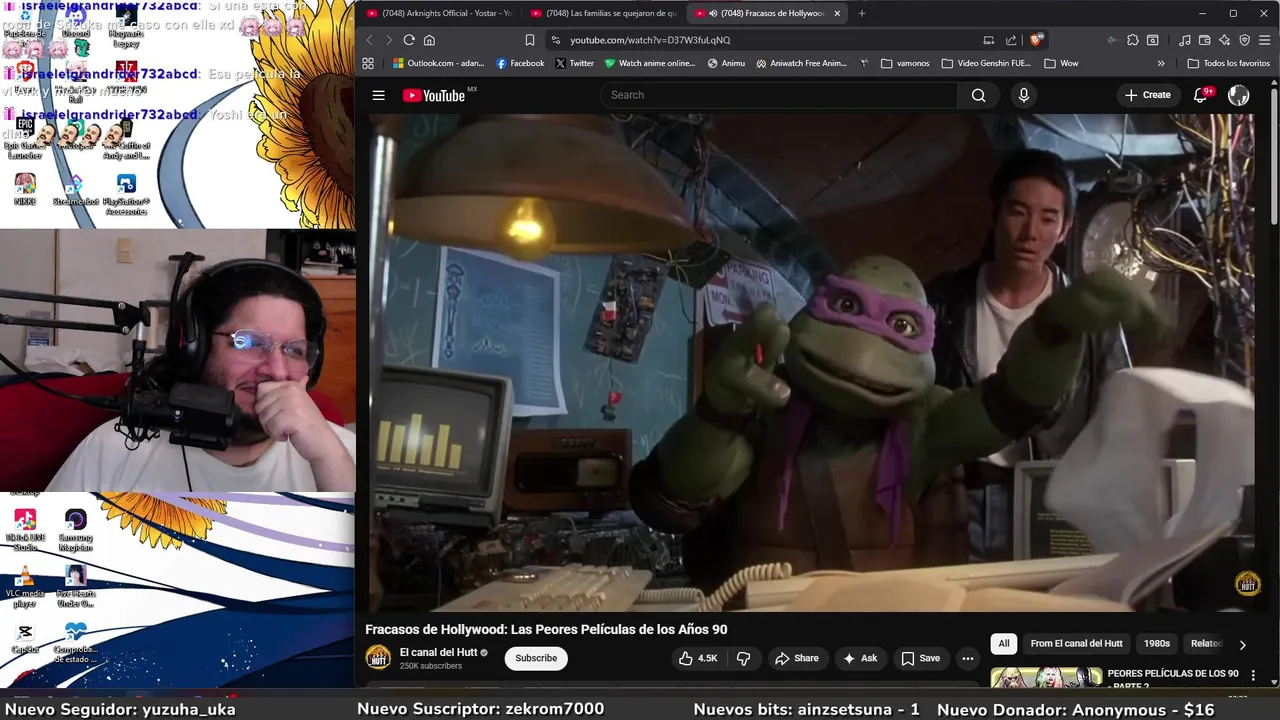Select the All filter chip

click(1004, 644)
